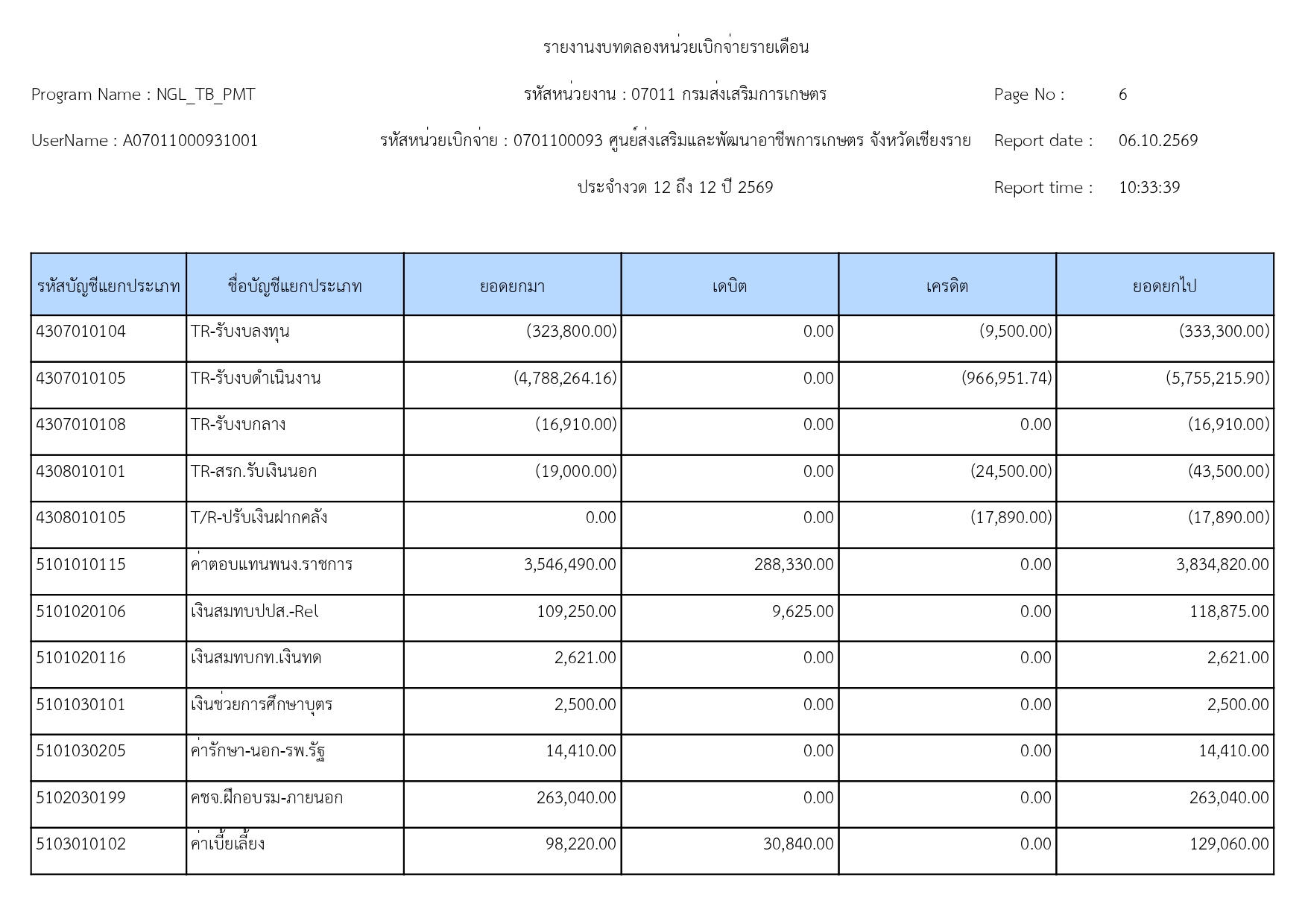Click the ending balance (5,755,215.90)

pos(1218,379)
